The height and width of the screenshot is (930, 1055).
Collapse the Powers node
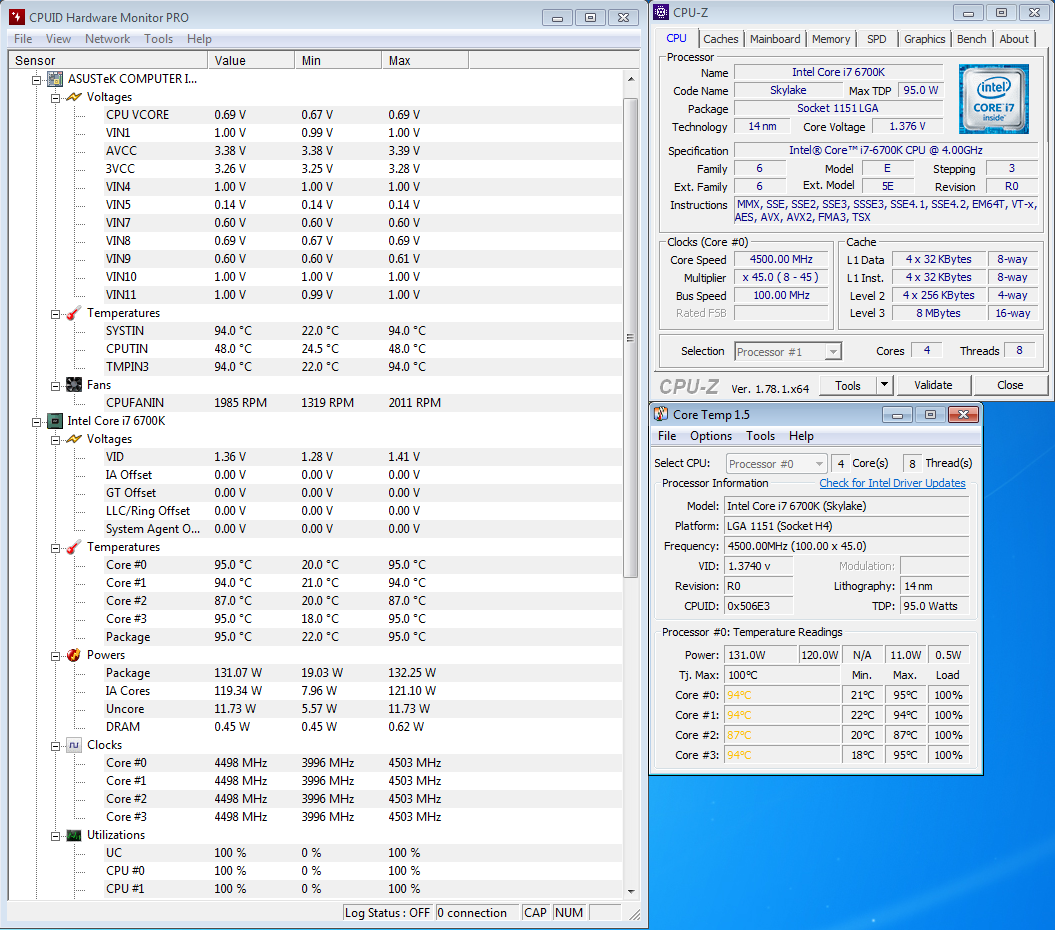56,656
